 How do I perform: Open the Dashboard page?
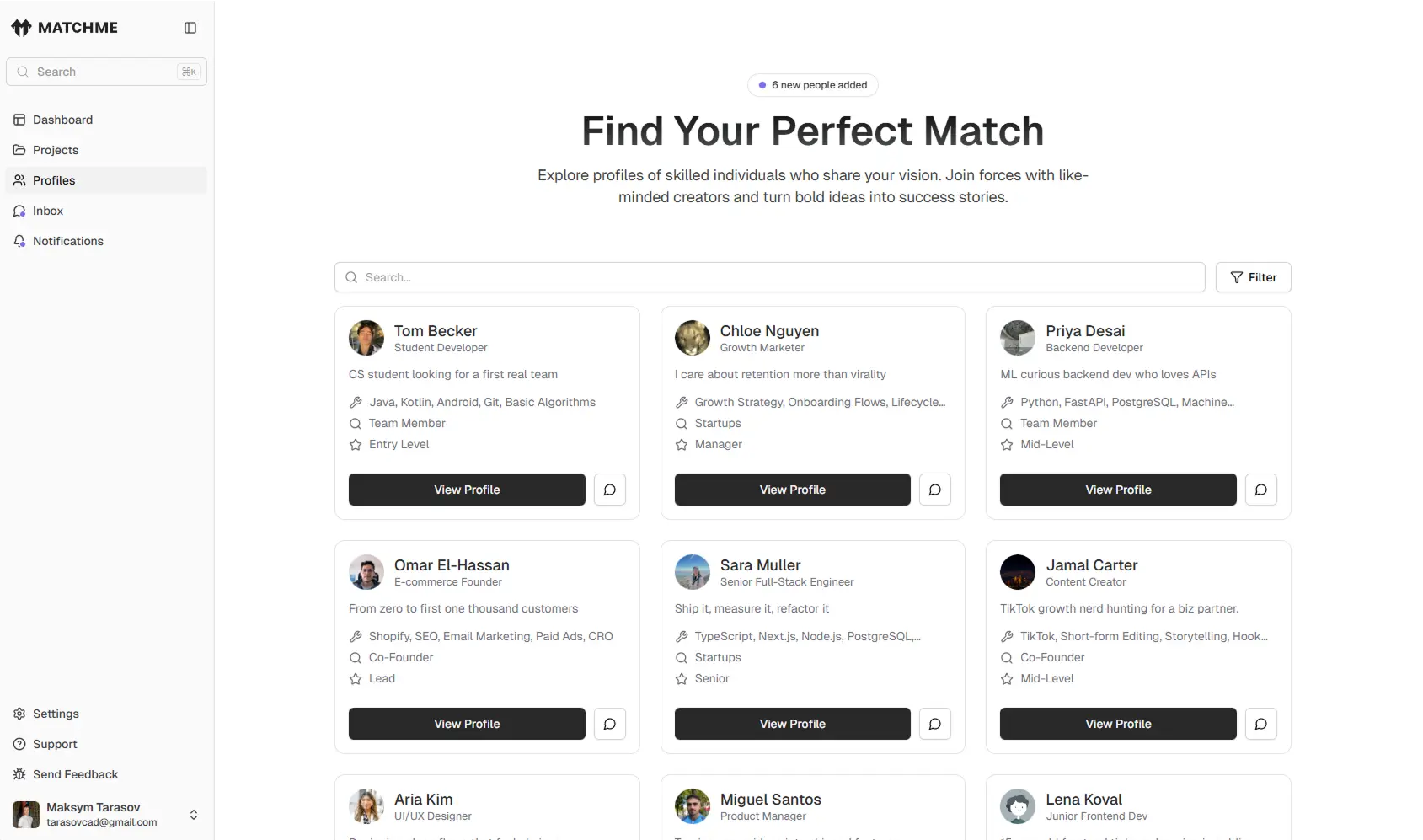62,120
